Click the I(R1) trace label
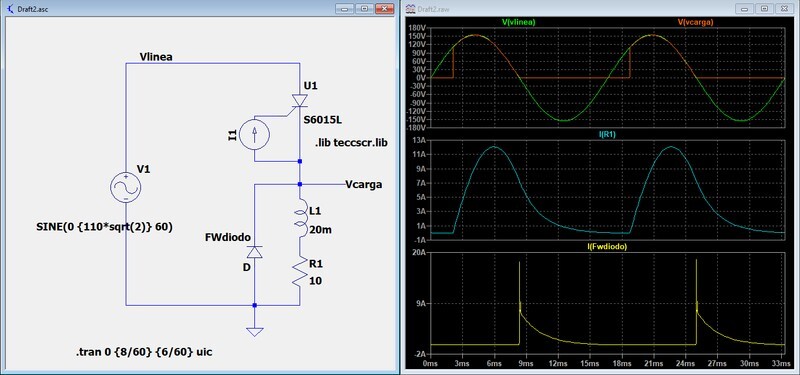This screenshot has height=375, width=800. pos(607,134)
